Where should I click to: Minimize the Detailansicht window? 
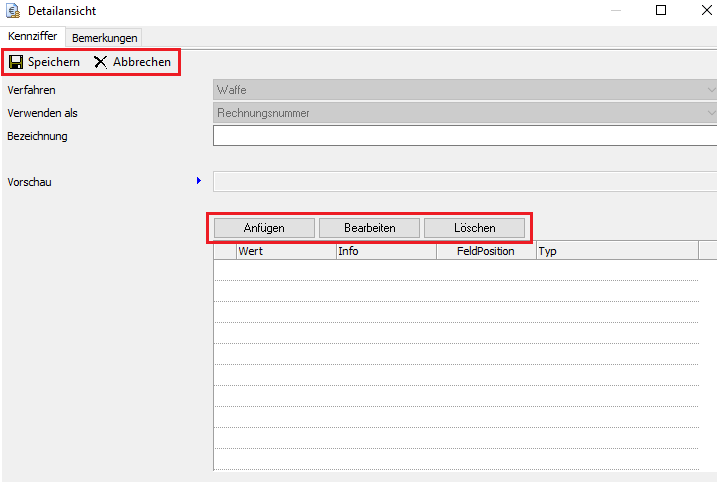(x=614, y=11)
